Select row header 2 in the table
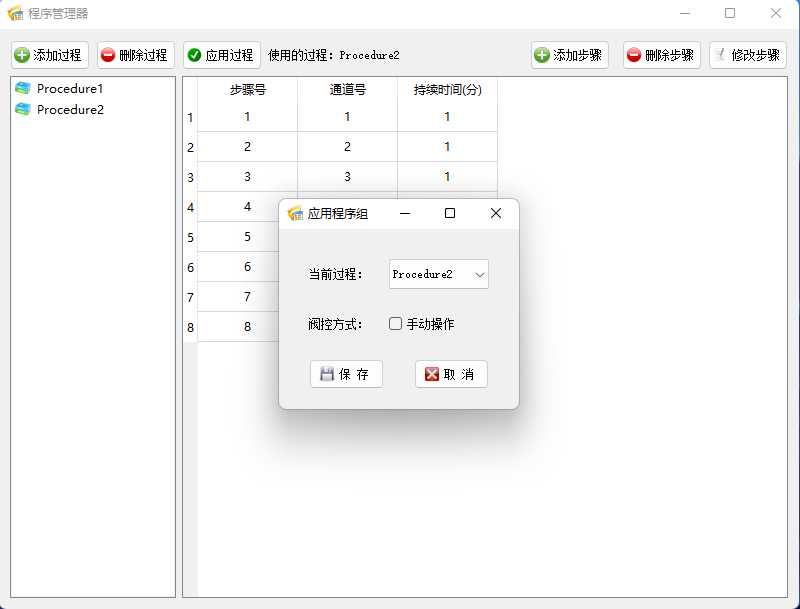Screen dimensions: 800x609 click(x=190, y=147)
